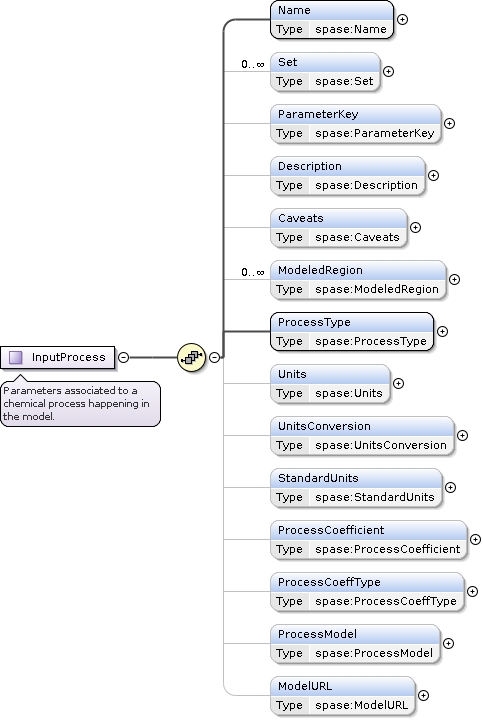
Task: Expand the Units plus icon
Action: pyautogui.click(x=398, y=383)
